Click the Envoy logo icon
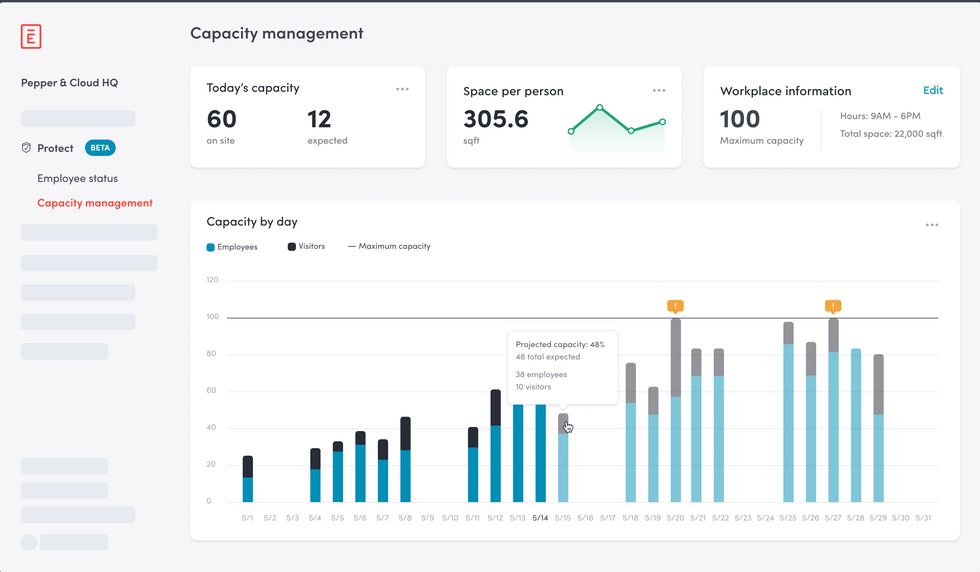 (31, 36)
